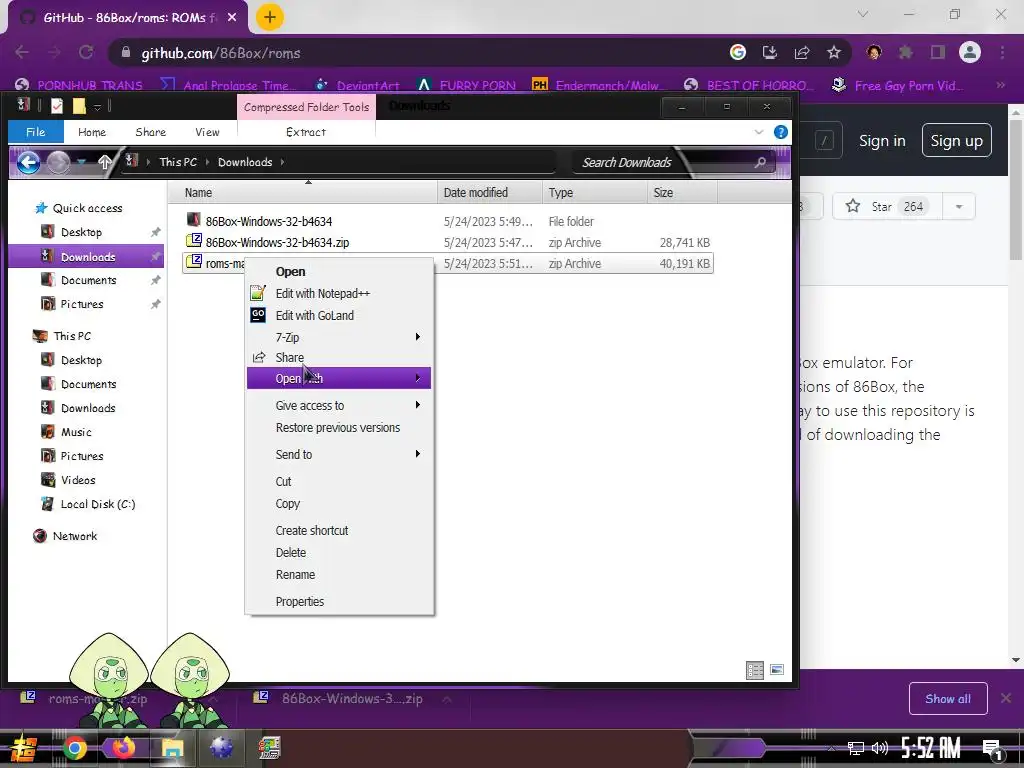1024x768 pixels.
Task: Open the GitHub Star dropdown arrow
Action: point(959,206)
